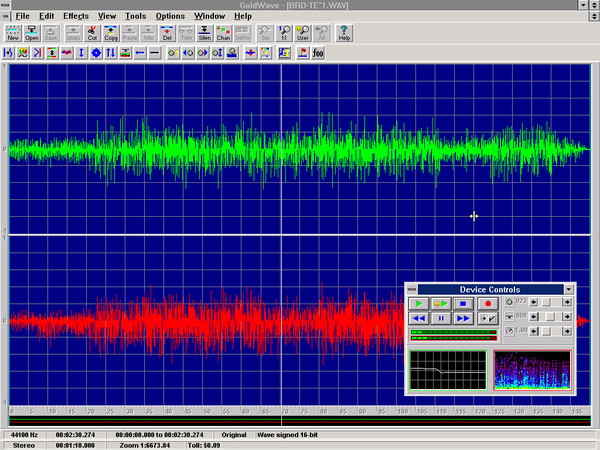Click the left oscilloscope graph in Device Controls
Screen dimensions: 600x450
(x=448, y=370)
